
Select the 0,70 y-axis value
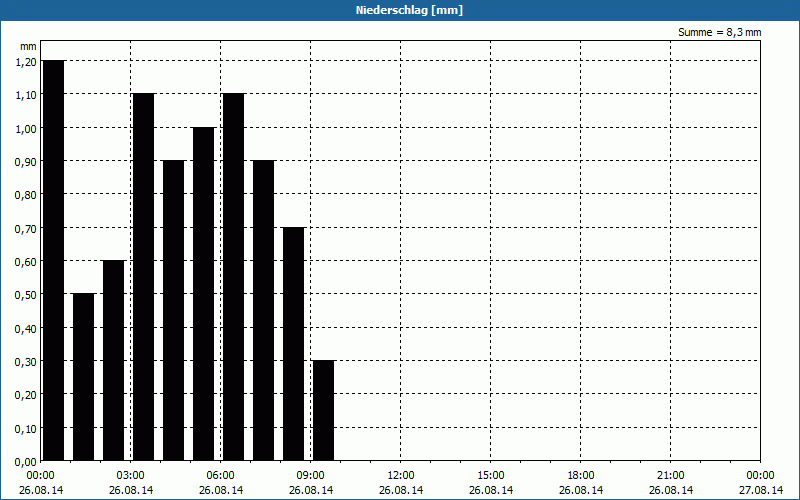point(26,228)
